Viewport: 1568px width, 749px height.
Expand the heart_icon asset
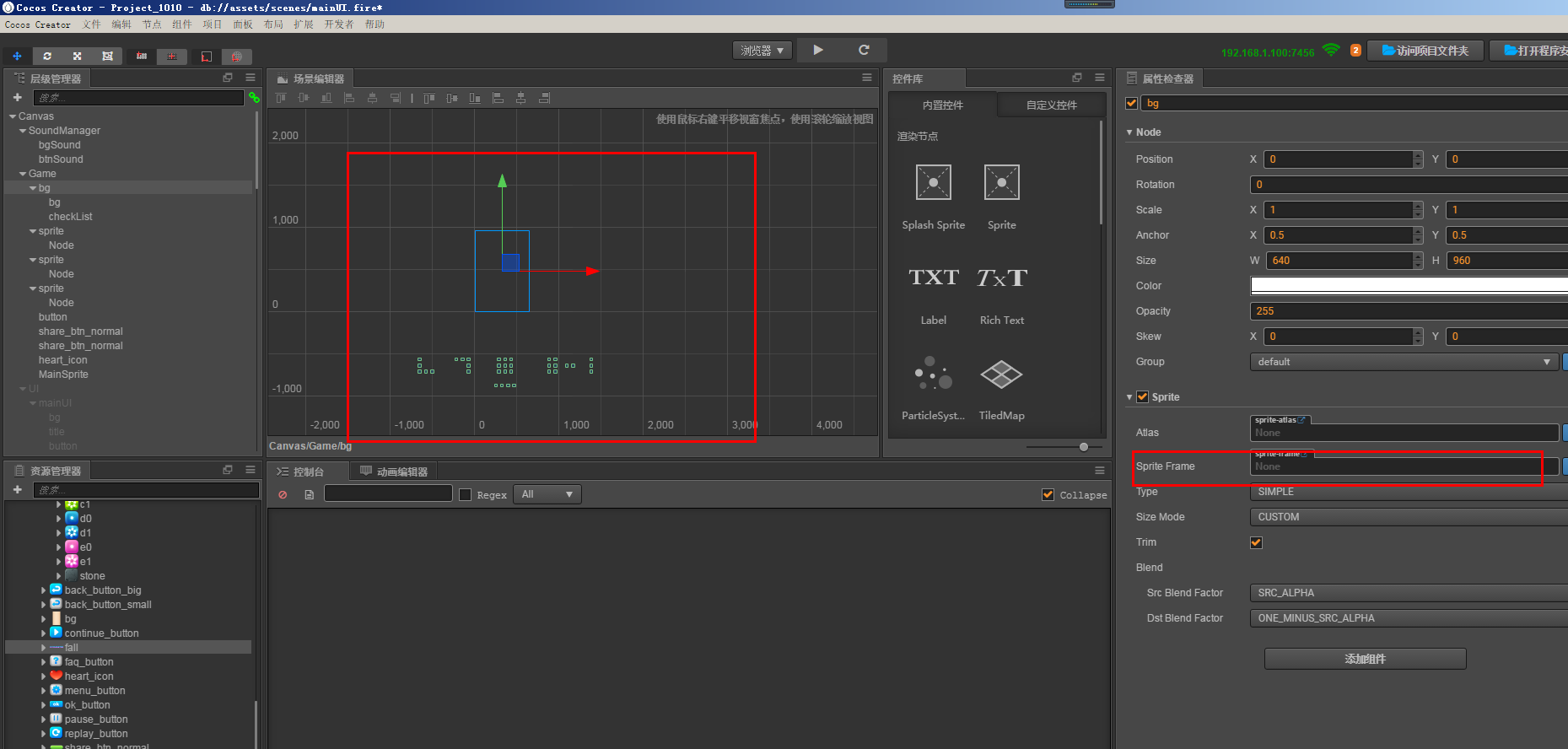click(44, 676)
